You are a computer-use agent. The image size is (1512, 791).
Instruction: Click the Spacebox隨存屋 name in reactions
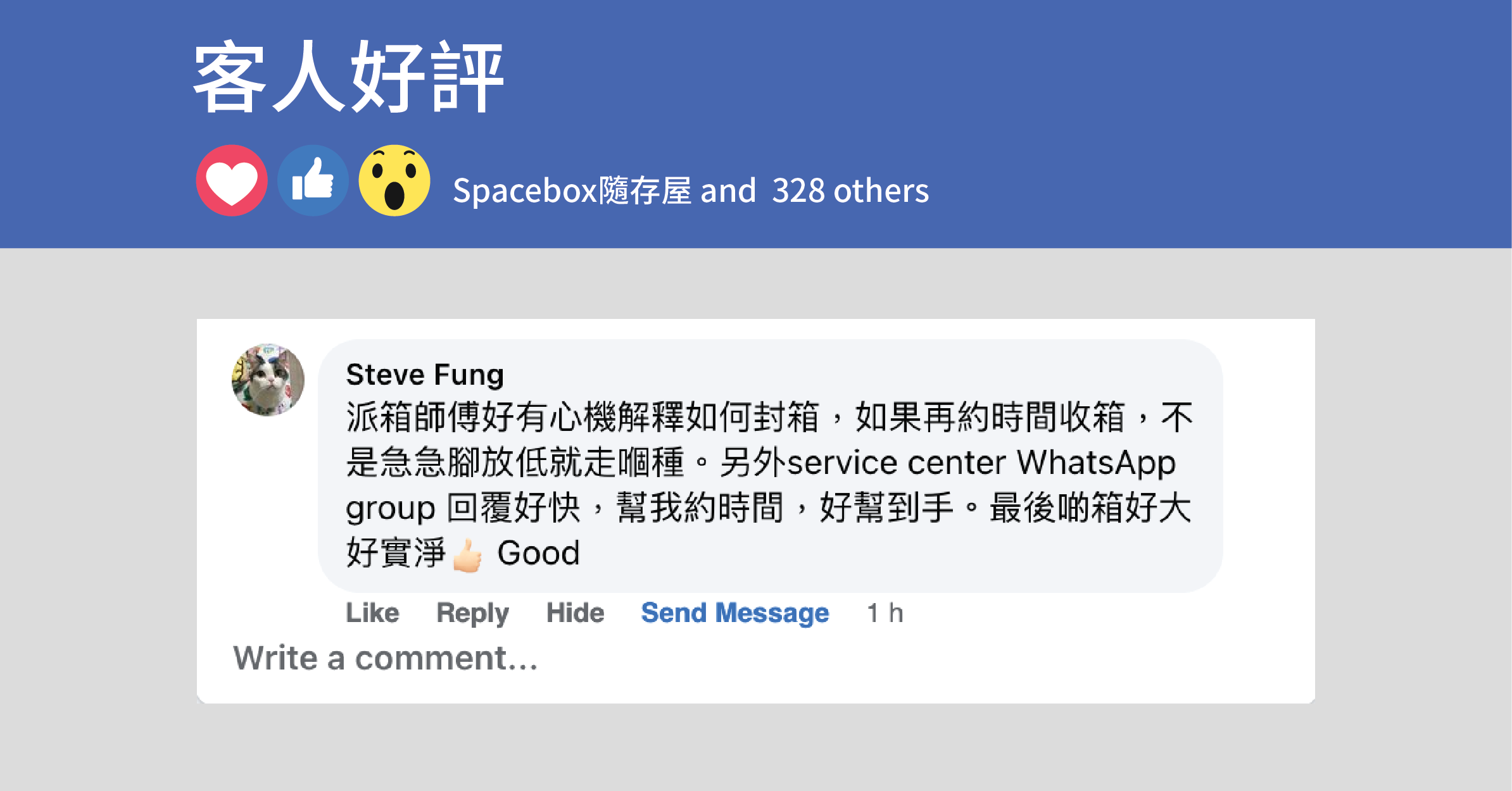click(x=572, y=190)
